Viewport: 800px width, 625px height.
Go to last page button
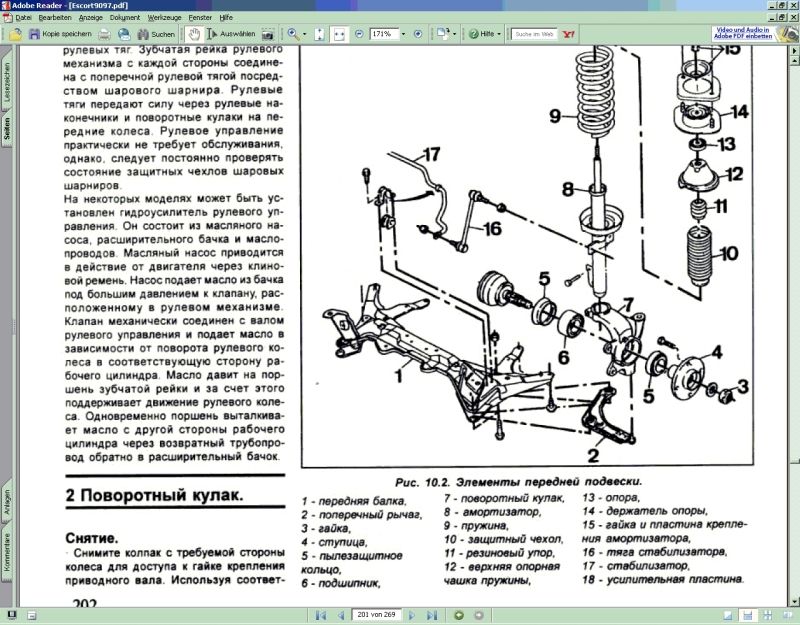(x=432, y=615)
